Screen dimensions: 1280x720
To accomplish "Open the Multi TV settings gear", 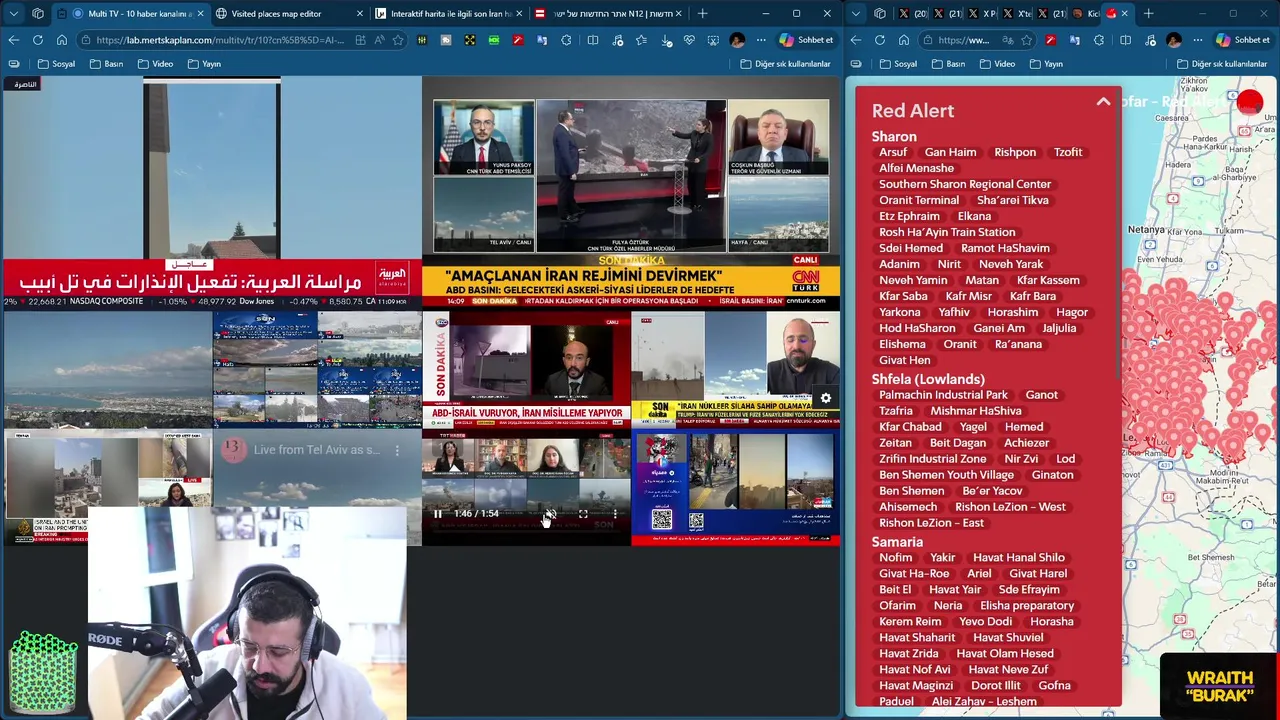I will coord(826,398).
